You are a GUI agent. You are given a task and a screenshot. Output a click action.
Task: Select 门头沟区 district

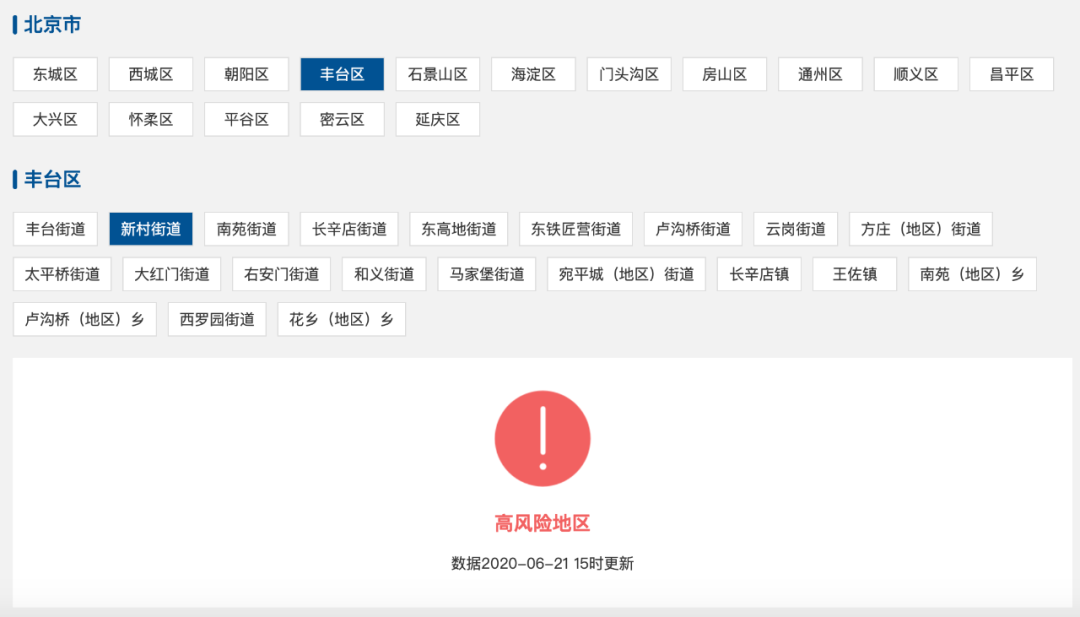pos(628,74)
